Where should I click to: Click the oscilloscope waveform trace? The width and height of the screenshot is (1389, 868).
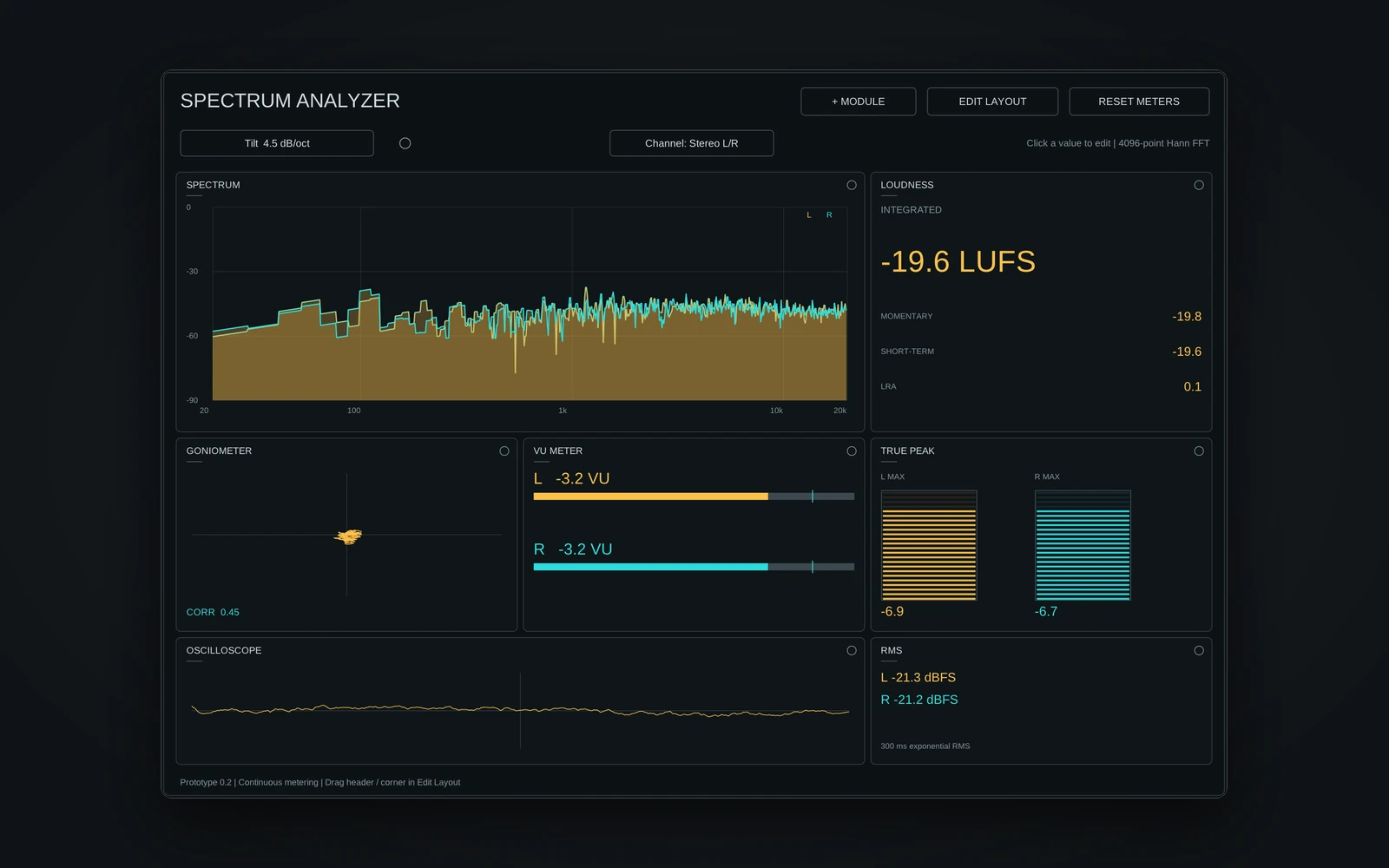[x=520, y=710]
